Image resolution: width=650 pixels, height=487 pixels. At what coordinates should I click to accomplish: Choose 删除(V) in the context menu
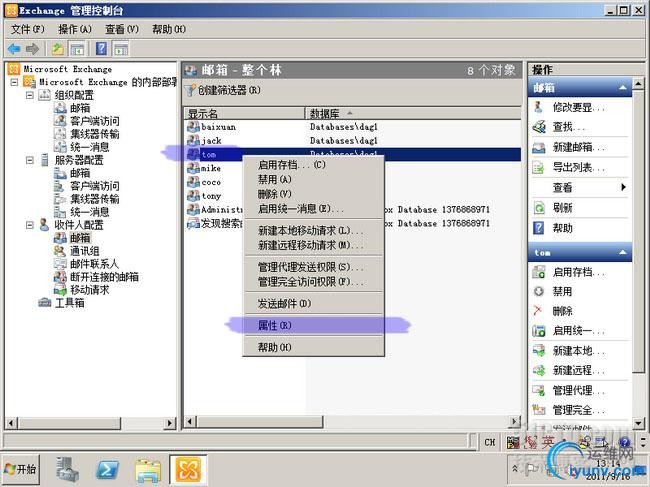point(313,194)
